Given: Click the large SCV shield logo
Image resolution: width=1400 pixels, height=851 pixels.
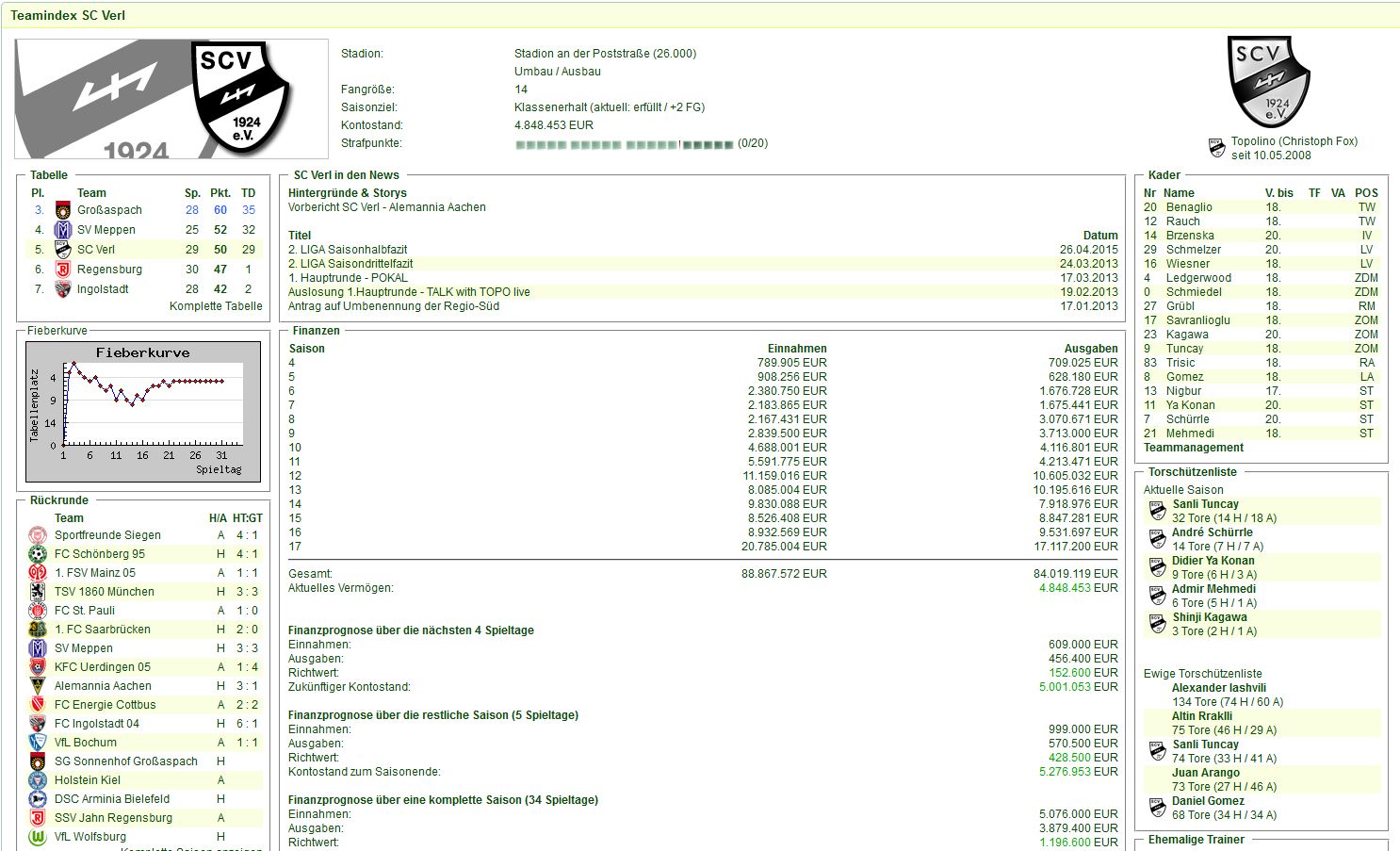Looking at the screenshot, I should 1268,82.
